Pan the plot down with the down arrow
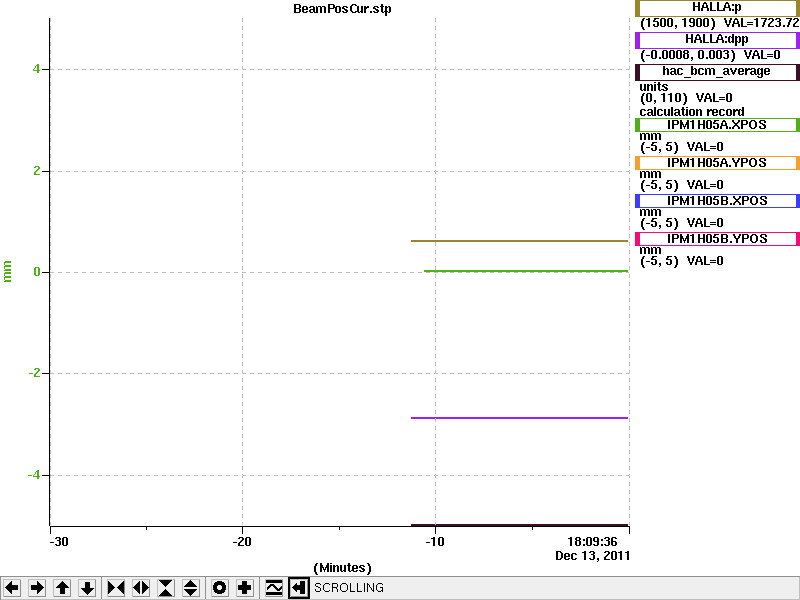 (87, 588)
